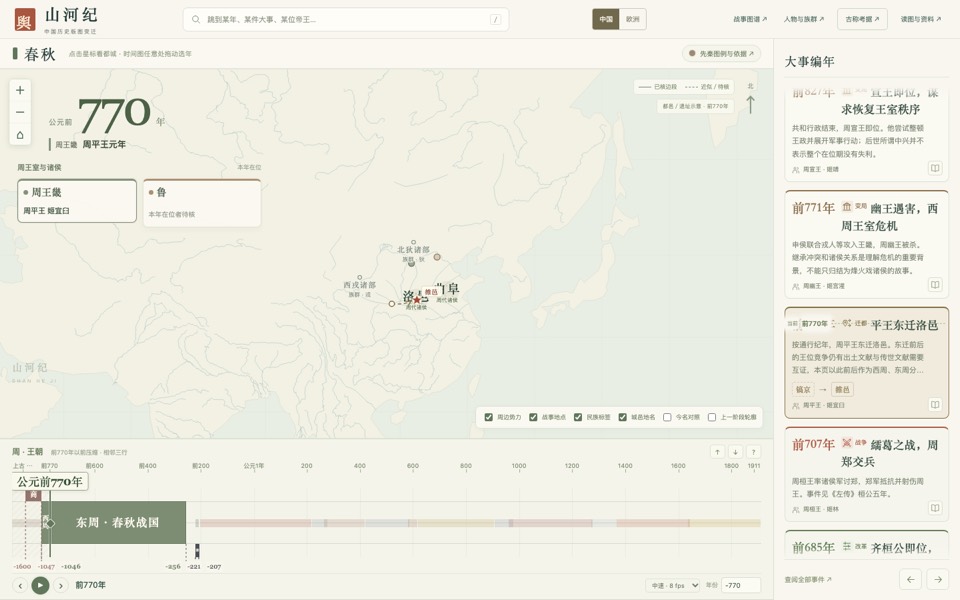Click the down arrow in timeline header
960x600 pixels.
tap(735, 452)
